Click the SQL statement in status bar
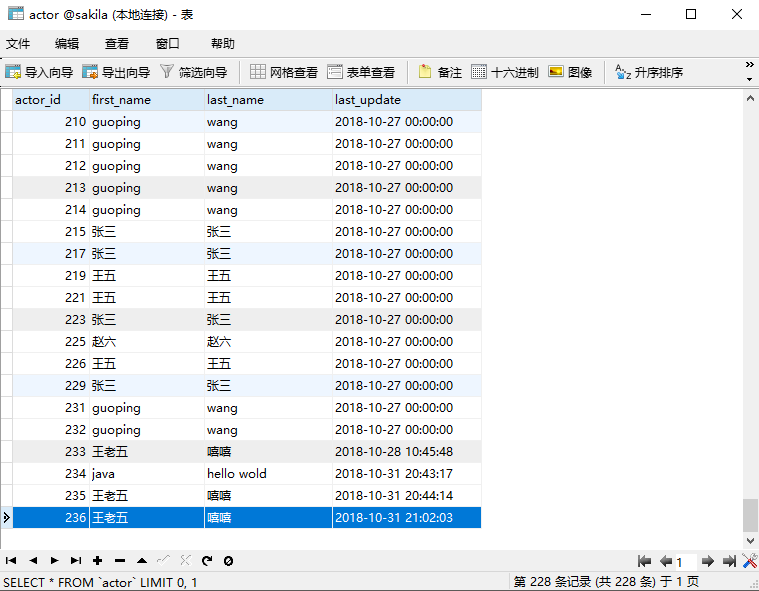 coord(100,582)
